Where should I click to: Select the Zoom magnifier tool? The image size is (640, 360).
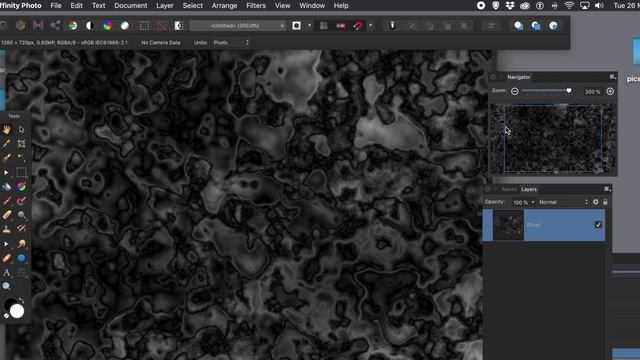tap(7, 286)
